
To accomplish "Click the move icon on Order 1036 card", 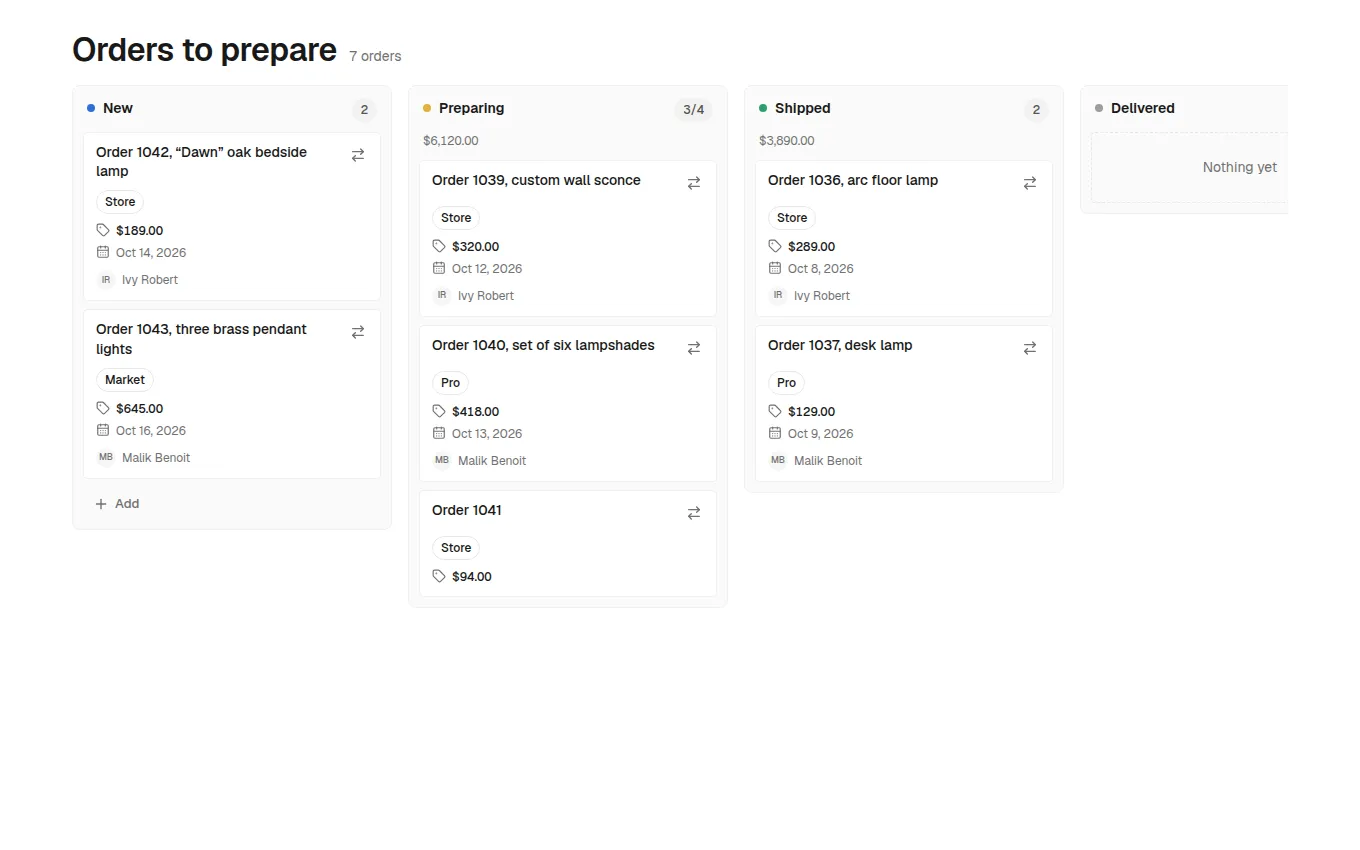I will 1030,183.
